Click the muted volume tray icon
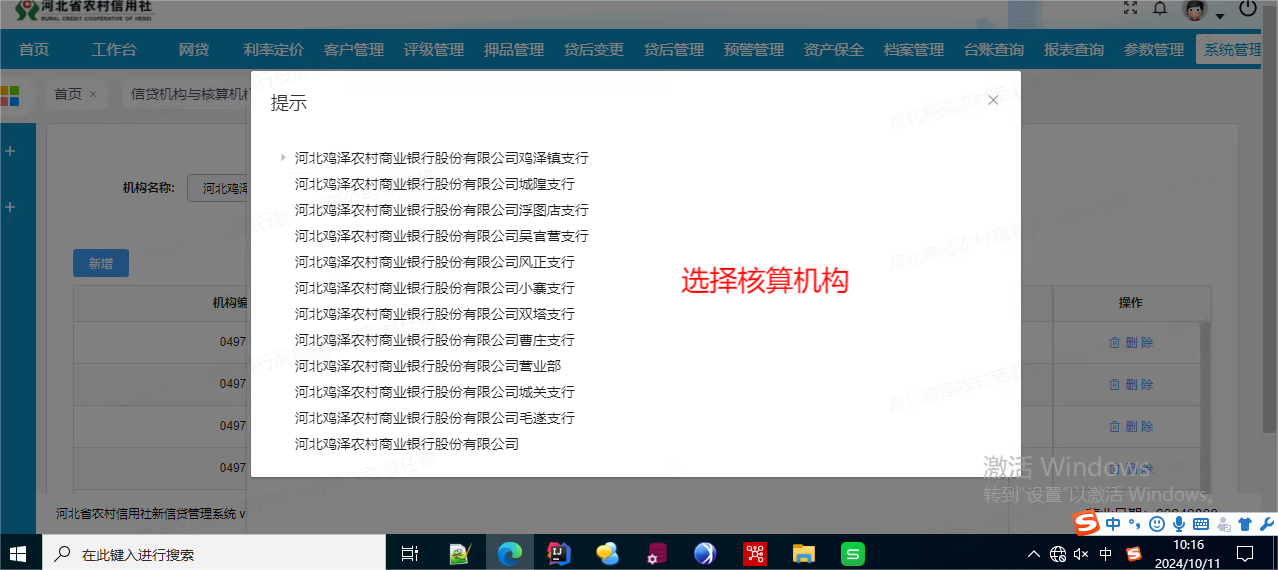 point(1081,553)
